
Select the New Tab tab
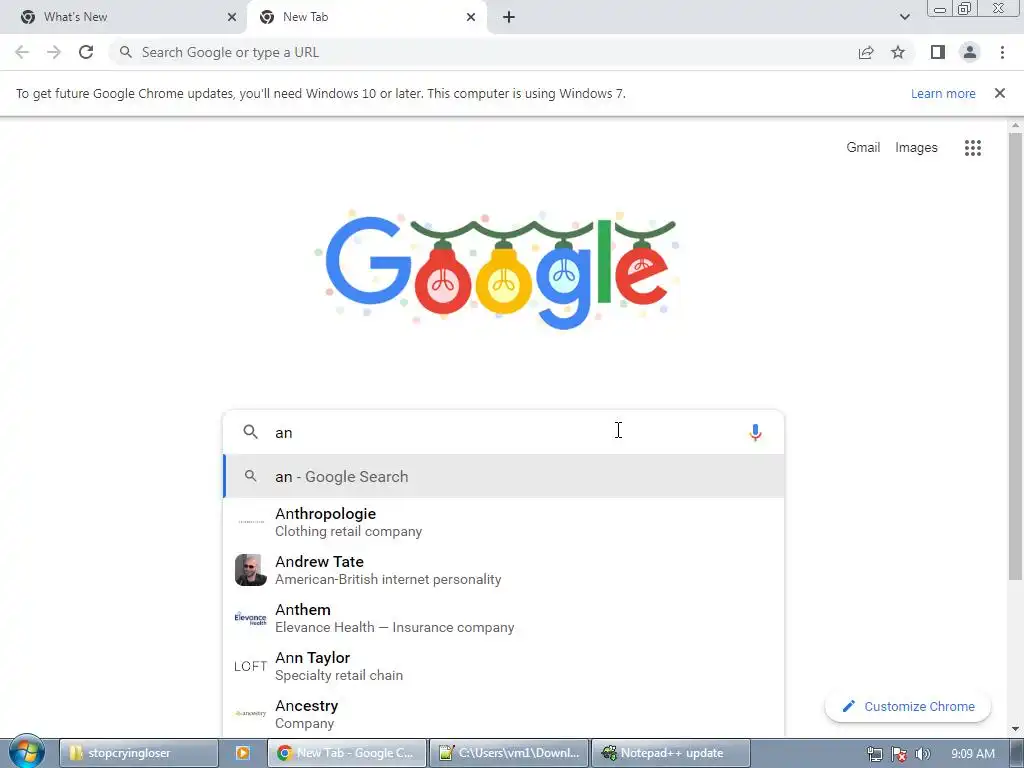[368, 17]
